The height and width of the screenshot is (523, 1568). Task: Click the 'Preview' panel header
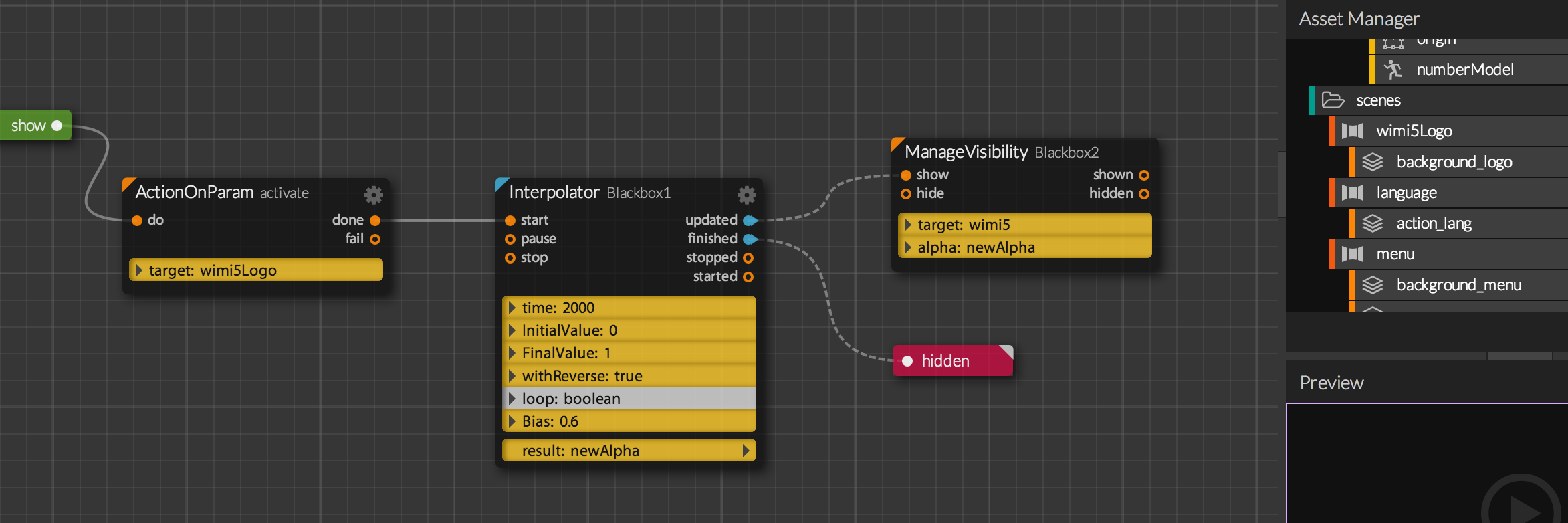[1331, 383]
